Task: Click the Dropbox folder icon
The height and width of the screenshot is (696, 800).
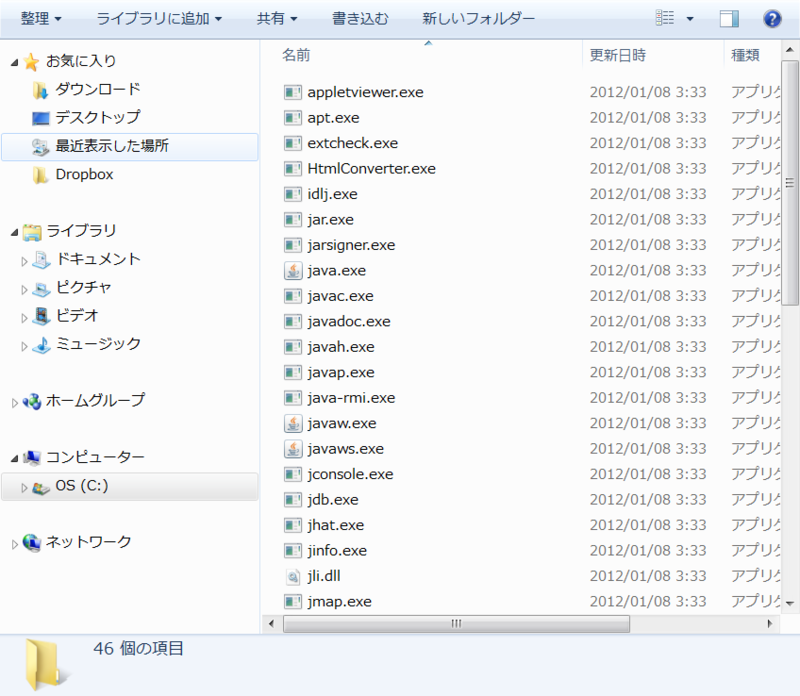Action: (40, 175)
